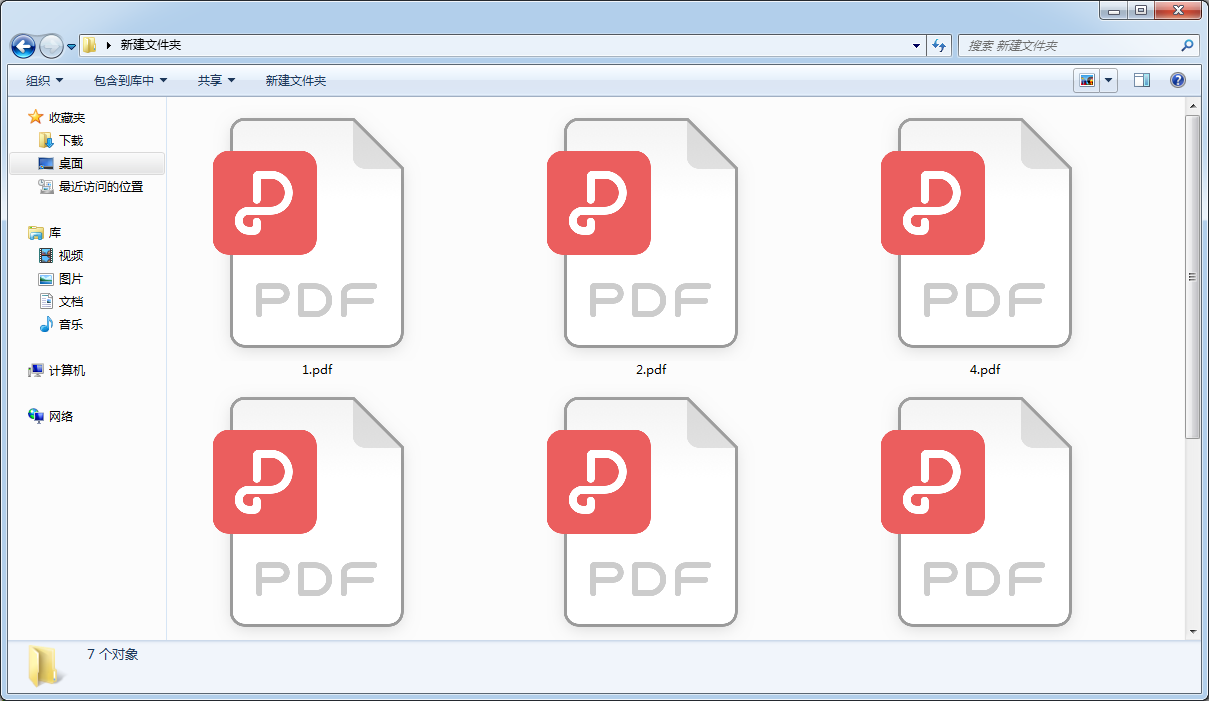
Task: Click the 音乐 note icon
Action: (x=46, y=324)
